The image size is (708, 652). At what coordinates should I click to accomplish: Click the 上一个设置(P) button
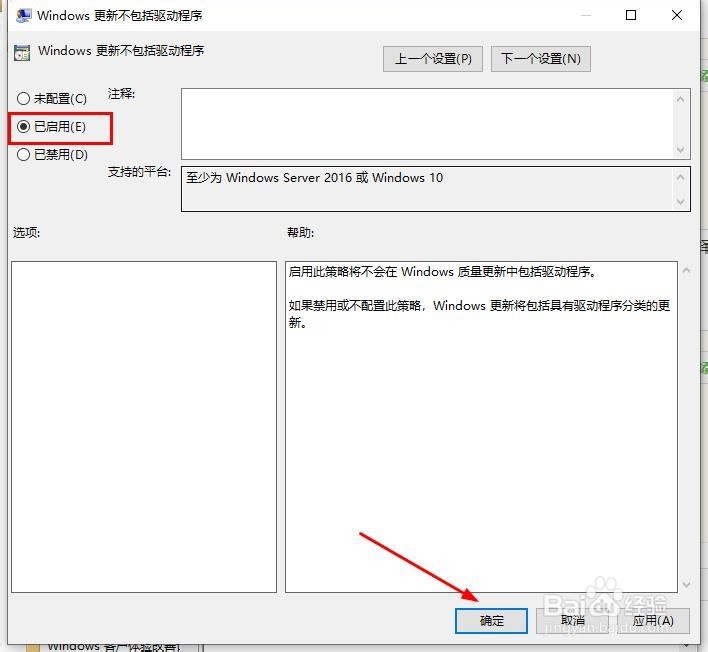point(433,59)
